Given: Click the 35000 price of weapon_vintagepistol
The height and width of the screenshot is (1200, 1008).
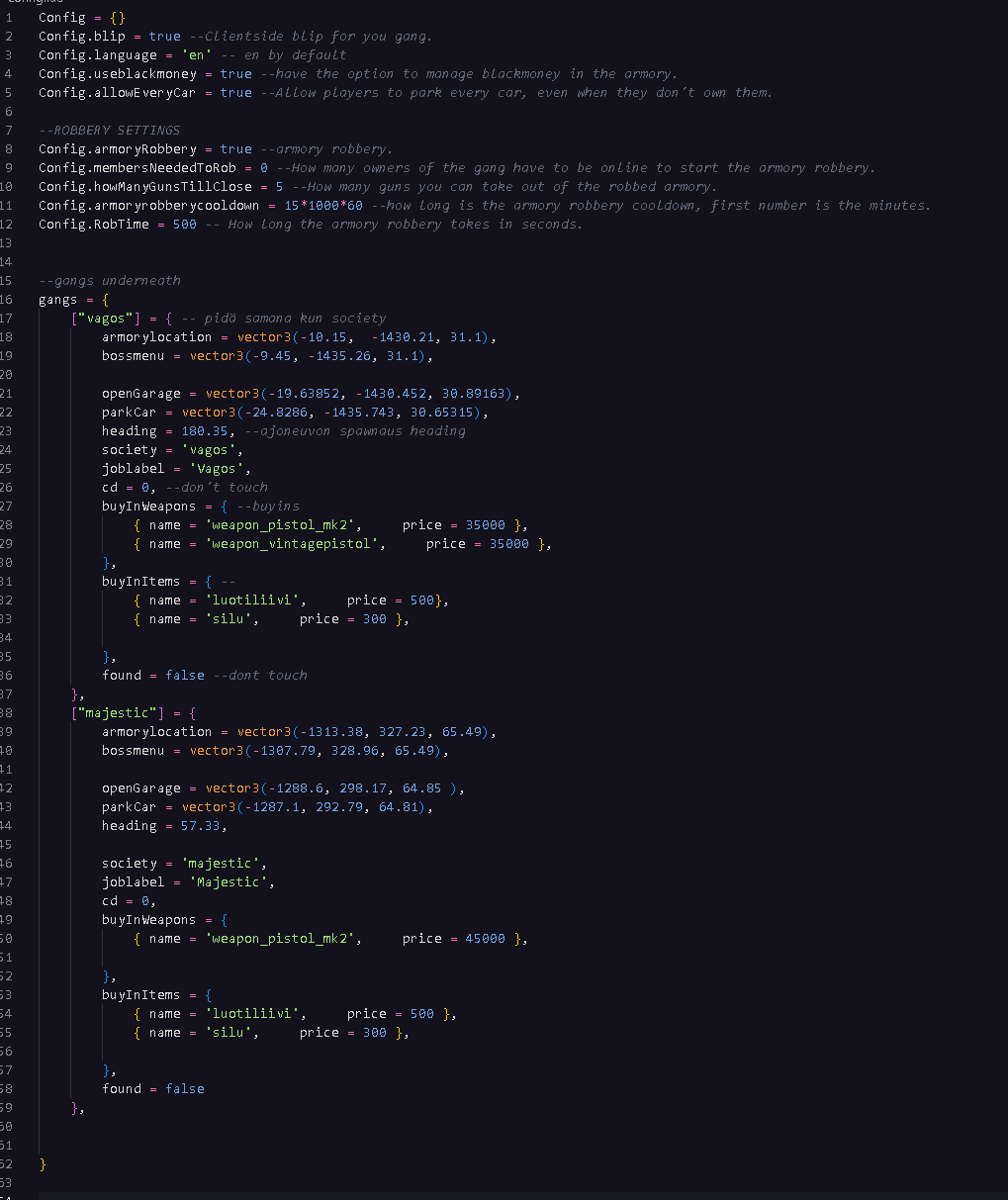Looking at the screenshot, I should coord(509,544).
